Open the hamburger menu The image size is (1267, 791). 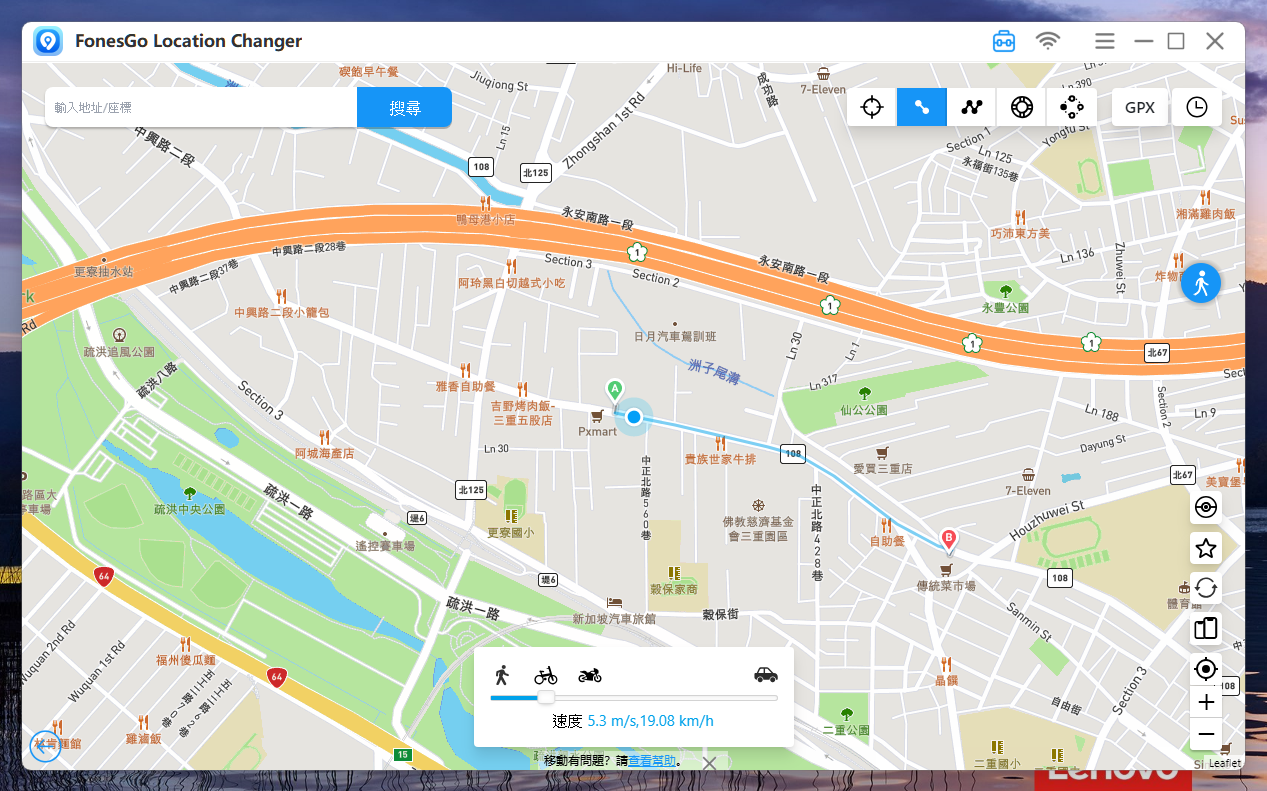pos(1104,41)
